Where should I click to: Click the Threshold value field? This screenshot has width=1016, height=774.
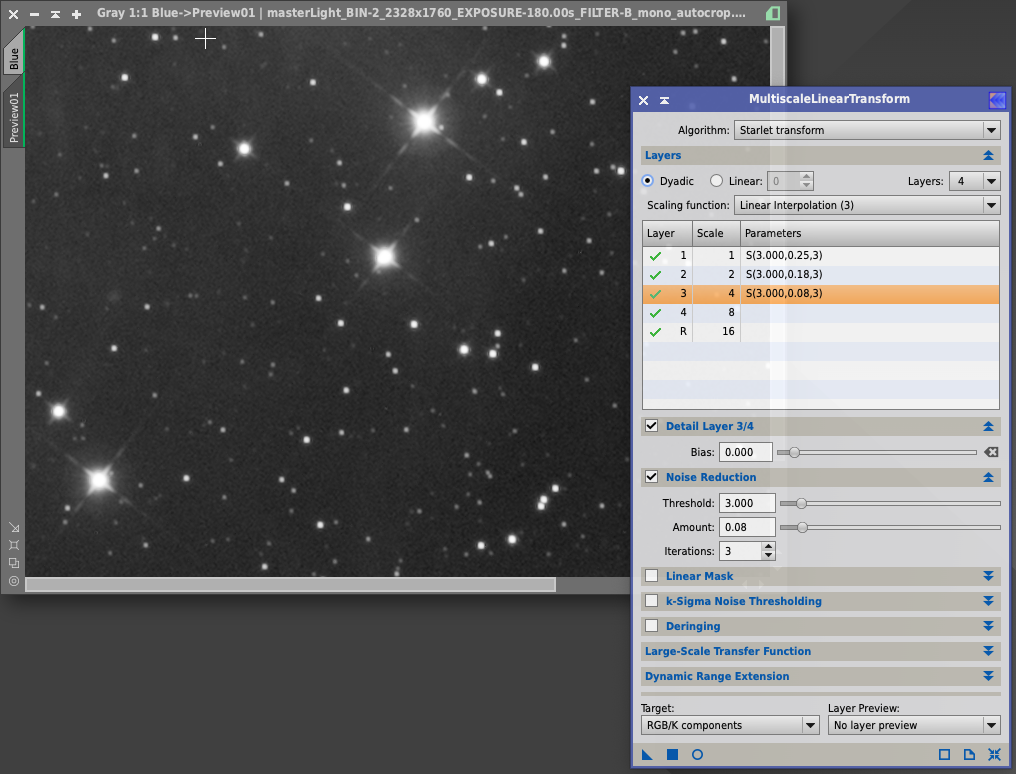pyautogui.click(x=747, y=503)
